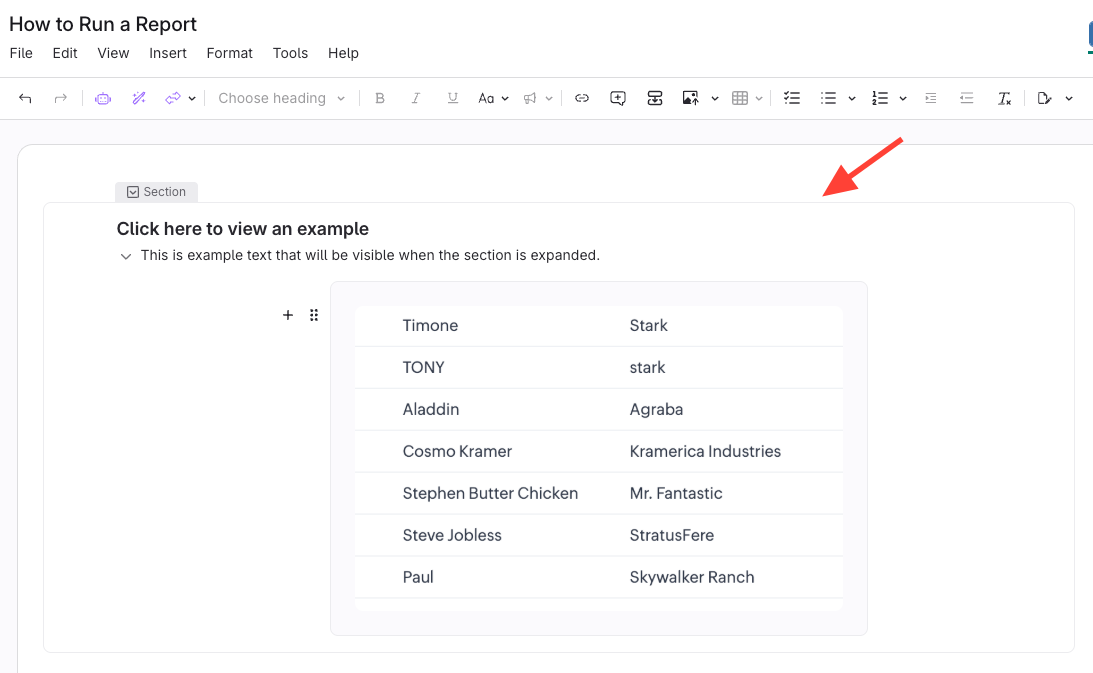Open the numbered list options arrow
Image resolution: width=1093 pixels, height=673 pixels.
pos(903,98)
